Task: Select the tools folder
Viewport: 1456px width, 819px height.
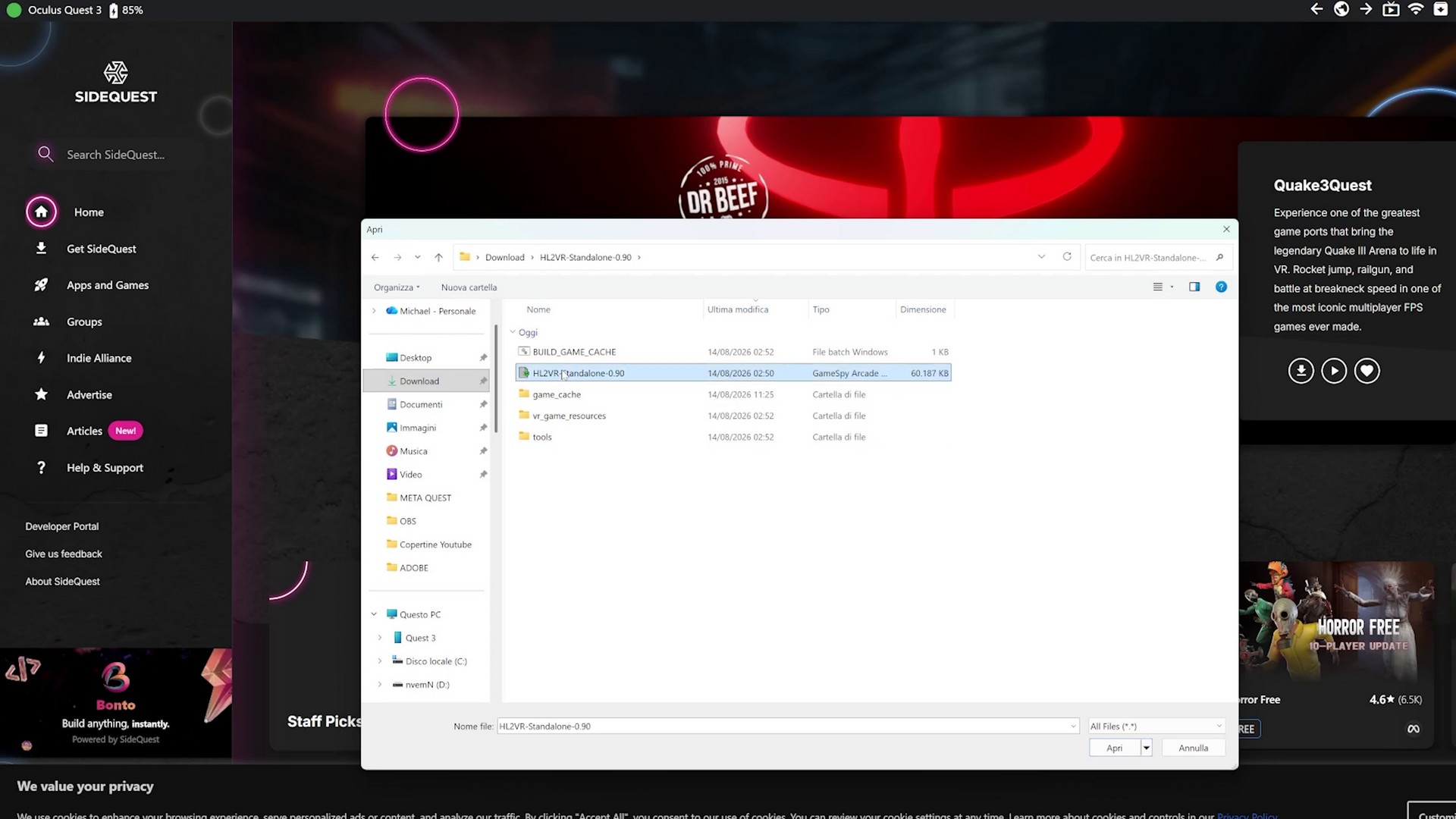Action: coord(733,437)
